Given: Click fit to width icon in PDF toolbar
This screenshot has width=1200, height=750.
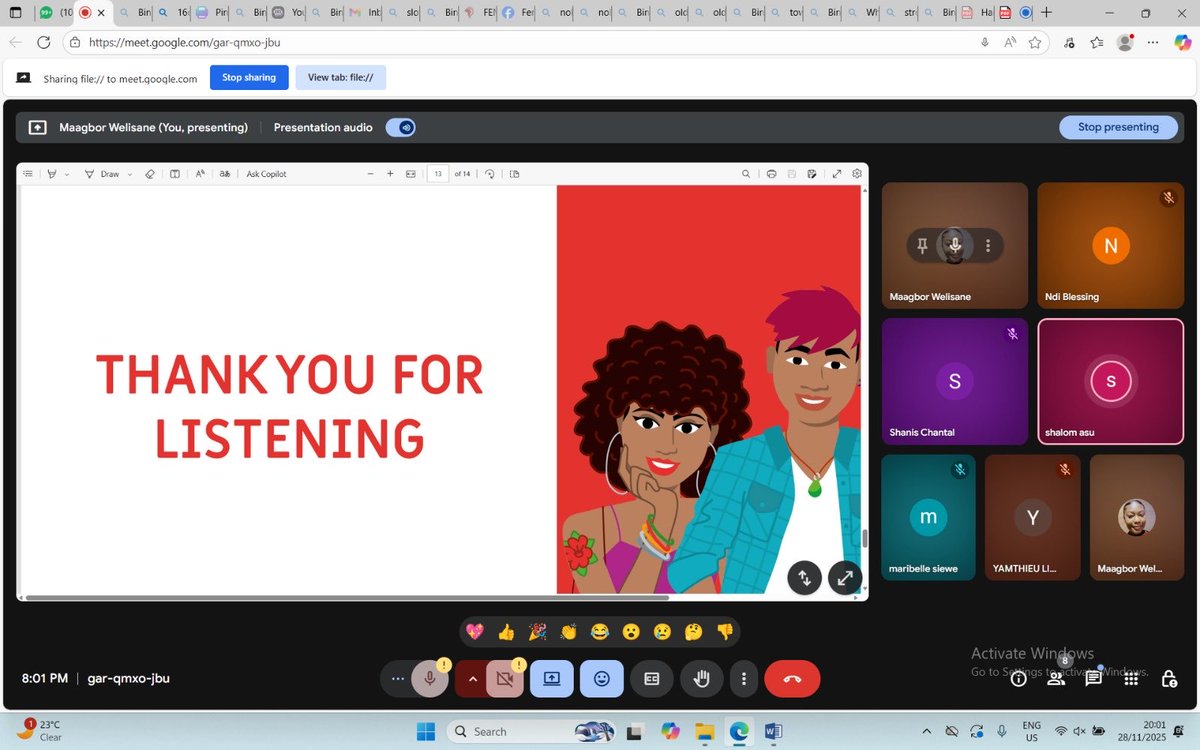Looking at the screenshot, I should coord(410,174).
